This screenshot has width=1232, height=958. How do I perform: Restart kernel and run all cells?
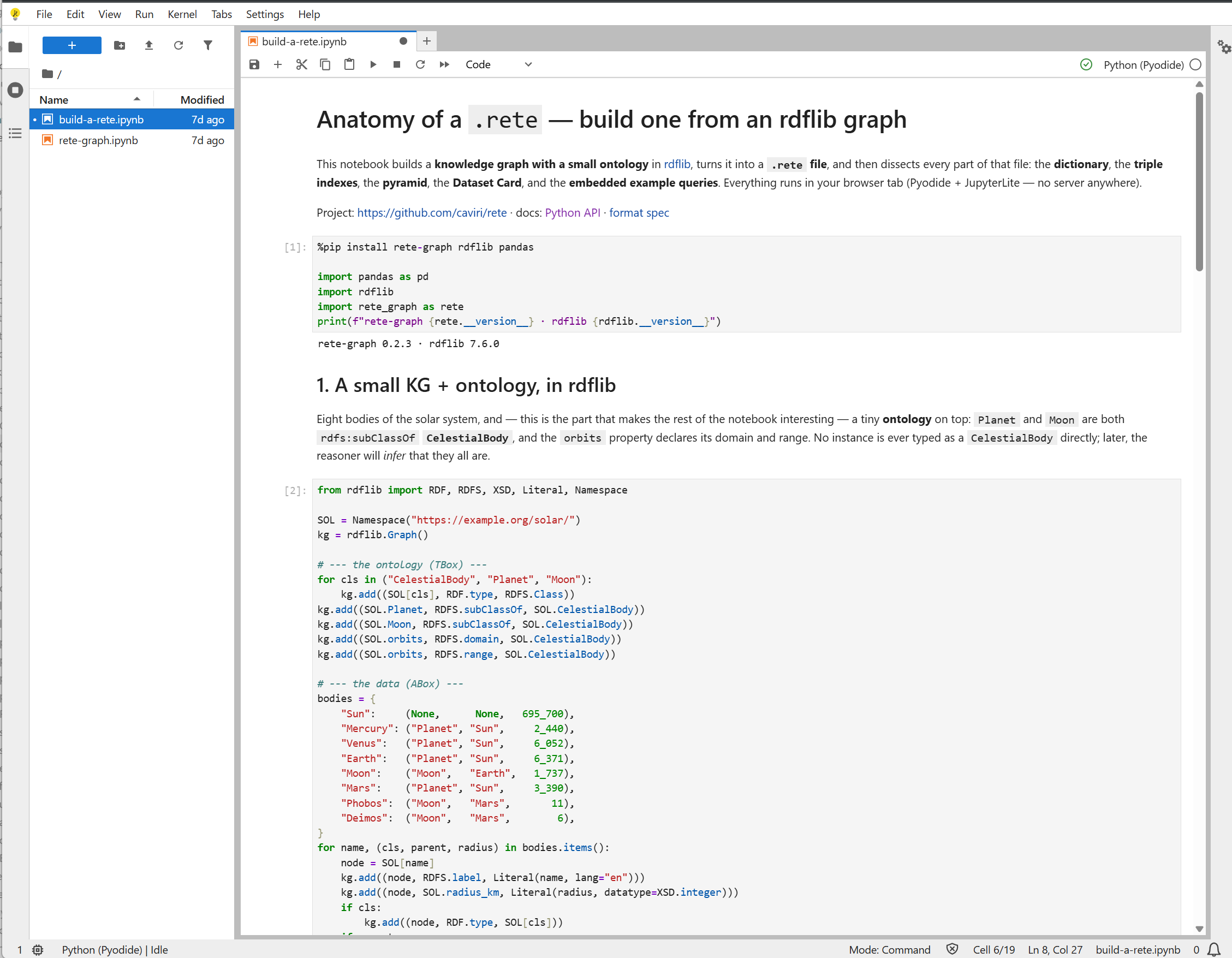tap(444, 64)
